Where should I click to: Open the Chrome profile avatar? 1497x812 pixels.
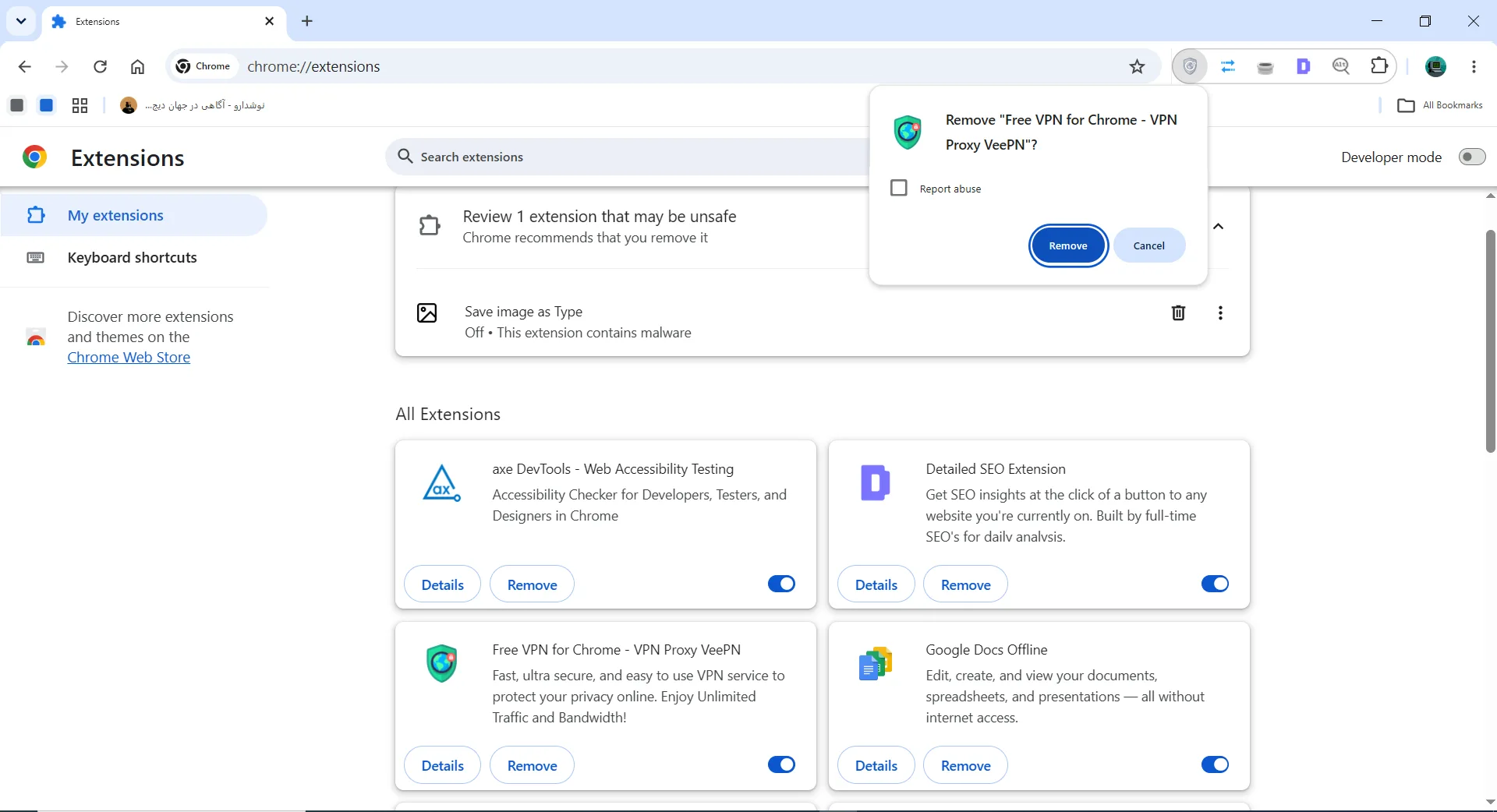pos(1435,66)
